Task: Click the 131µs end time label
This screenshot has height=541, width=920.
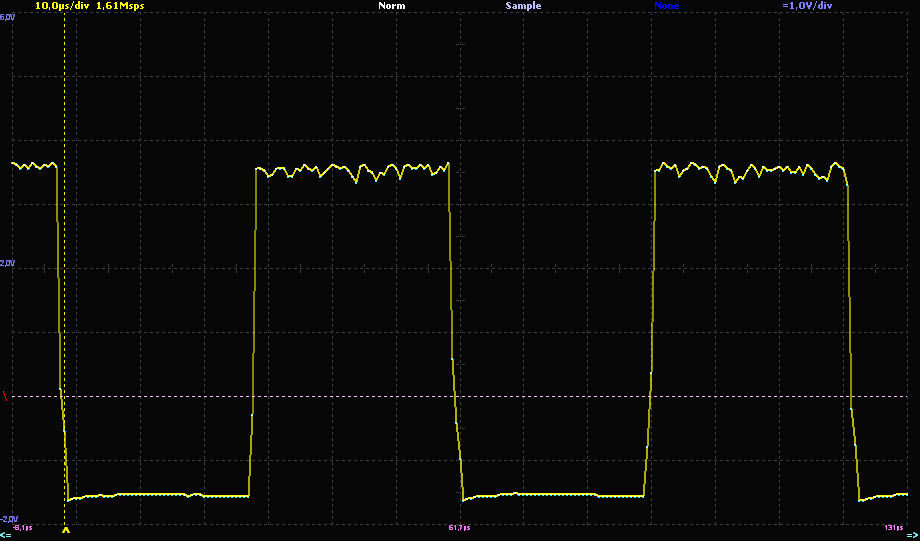Action: coord(896,527)
